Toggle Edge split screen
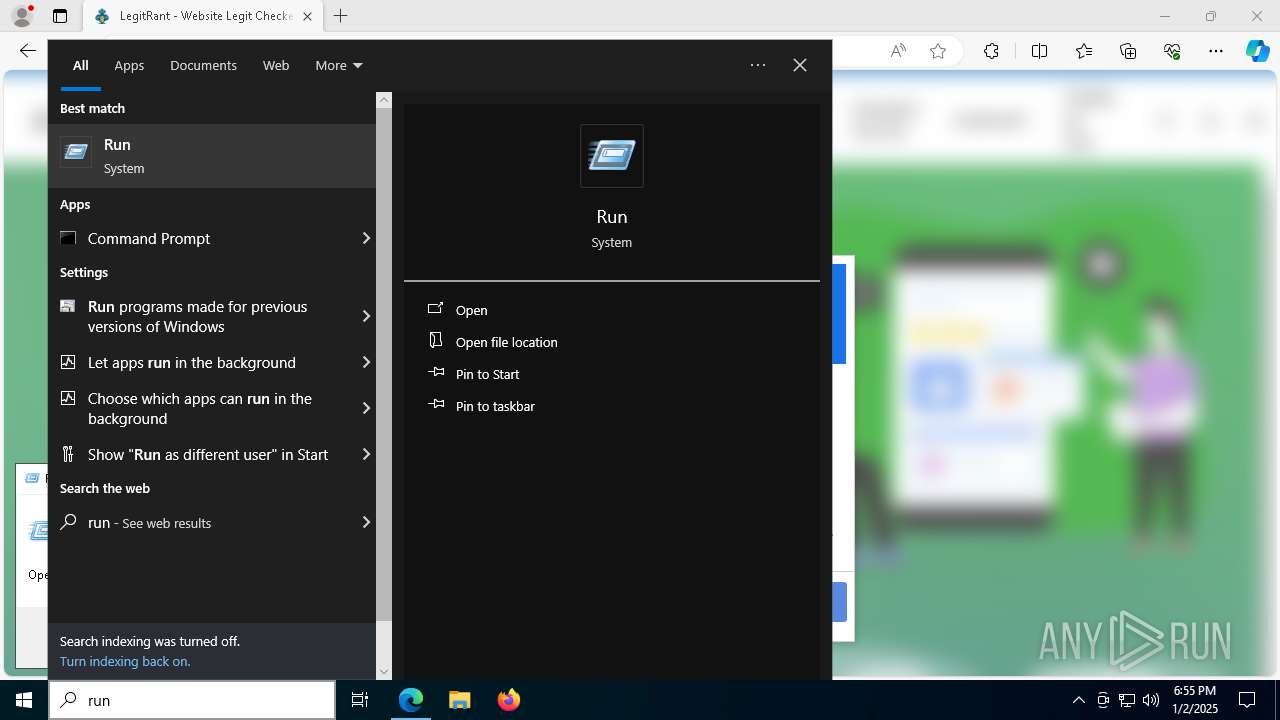Image resolution: width=1280 pixels, height=720 pixels. (1039, 51)
